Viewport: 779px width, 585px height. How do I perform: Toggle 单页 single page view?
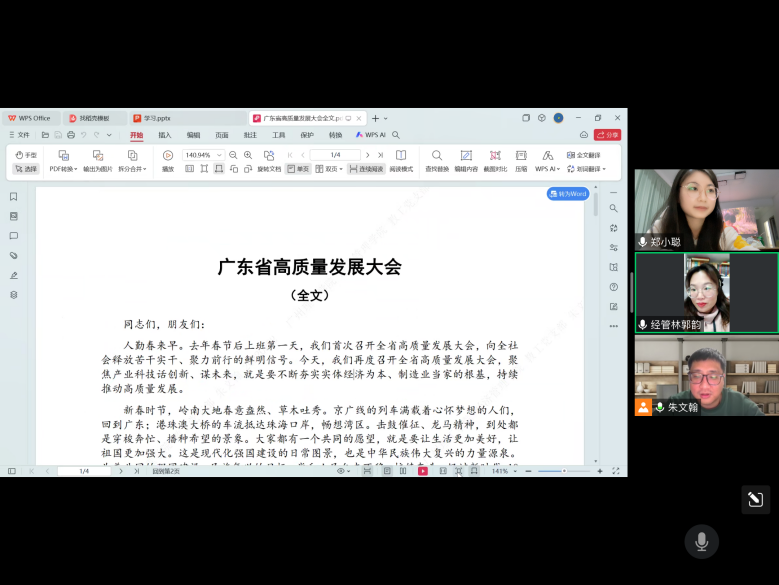(298, 169)
